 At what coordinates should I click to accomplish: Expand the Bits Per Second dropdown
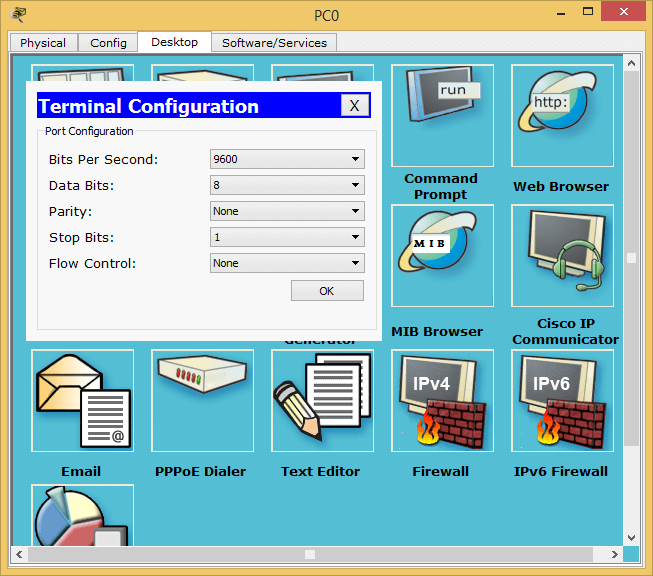click(287, 159)
